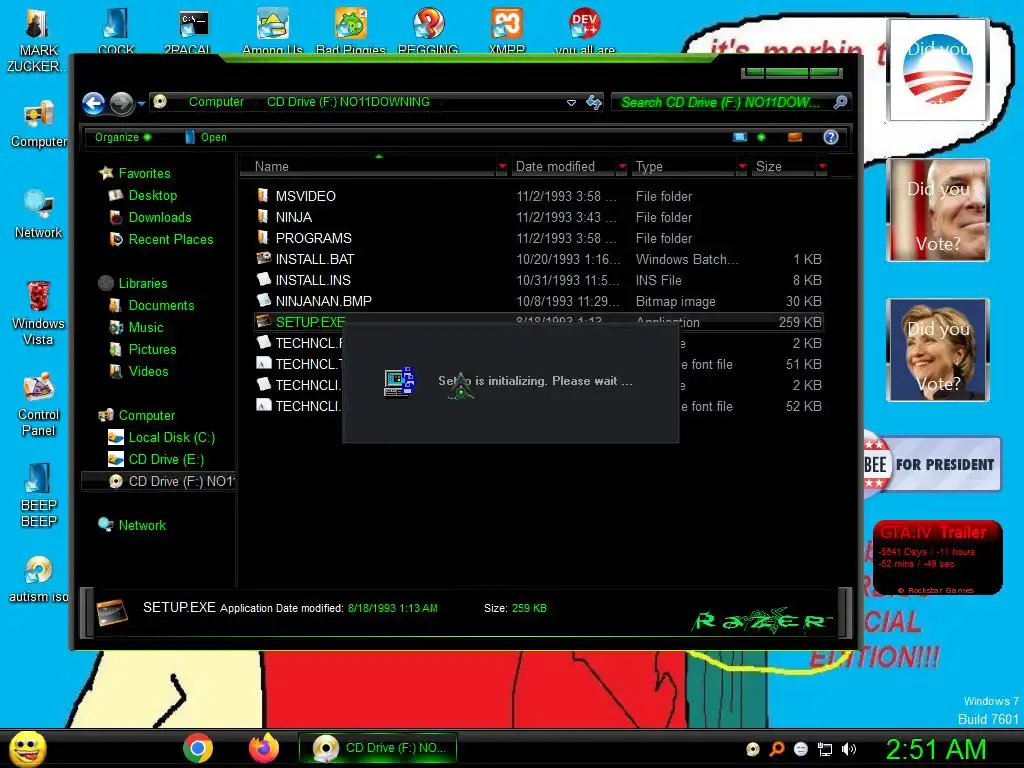The height and width of the screenshot is (768, 1024).
Task: Focus the Search CD Drive field
Action: click(x=720, y=102)
